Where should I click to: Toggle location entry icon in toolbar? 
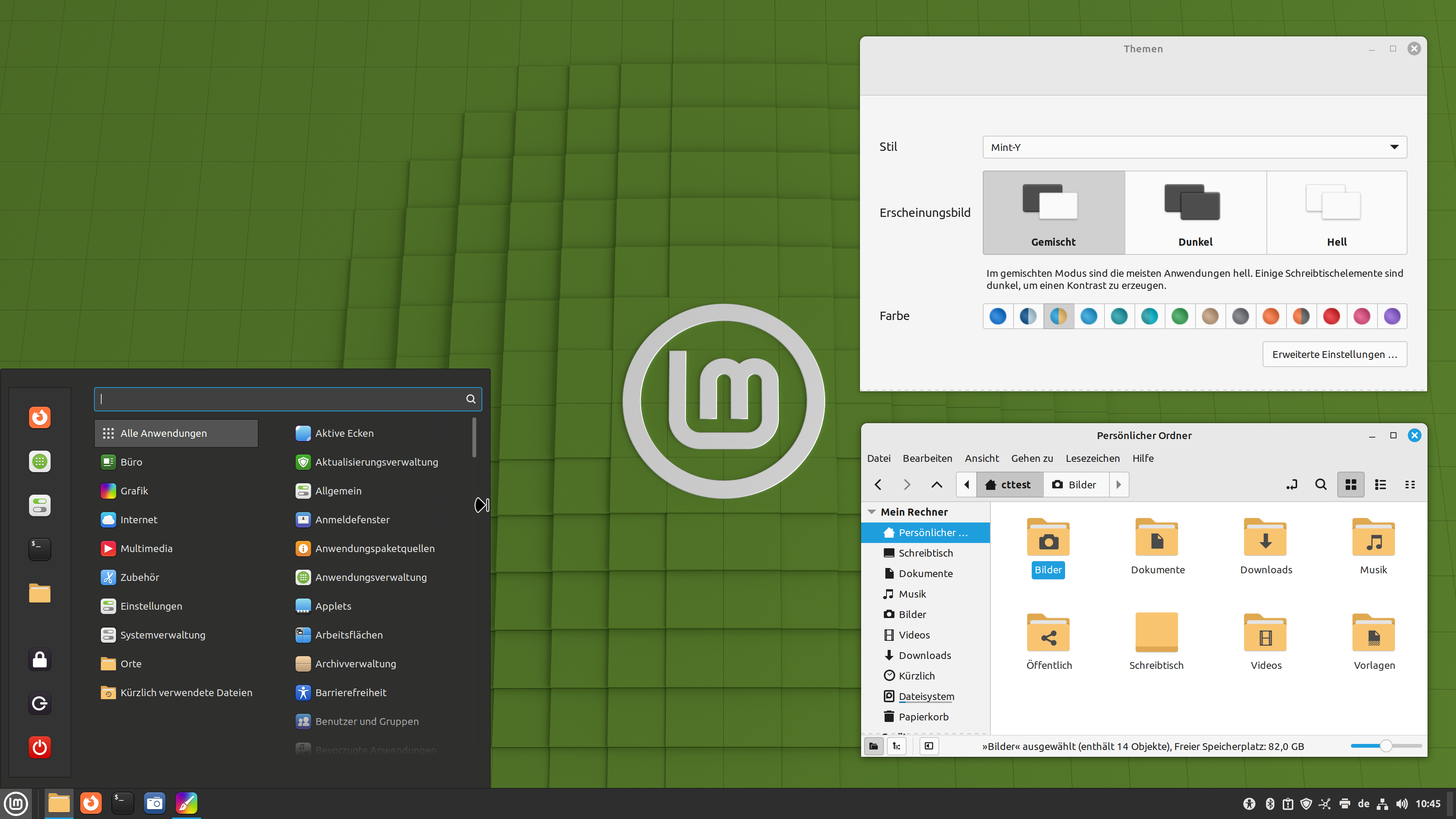[1291, 485]
